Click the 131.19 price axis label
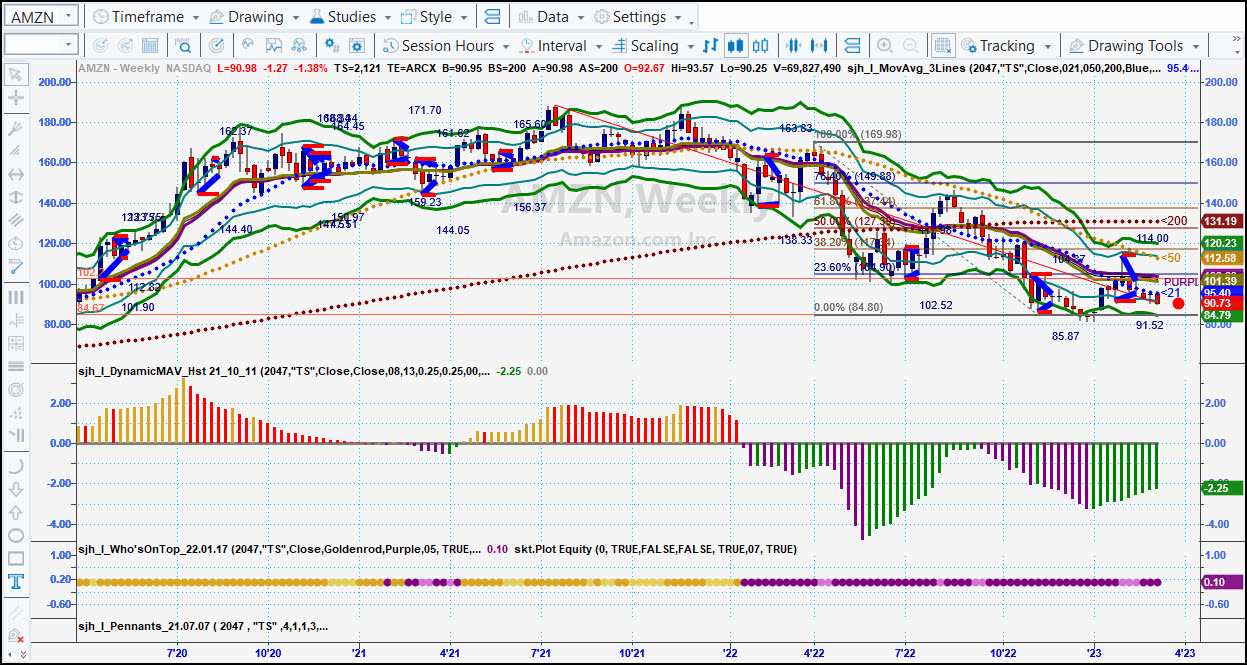The width and height of the screenshot is (1247, 665). tap(1221, 221)
